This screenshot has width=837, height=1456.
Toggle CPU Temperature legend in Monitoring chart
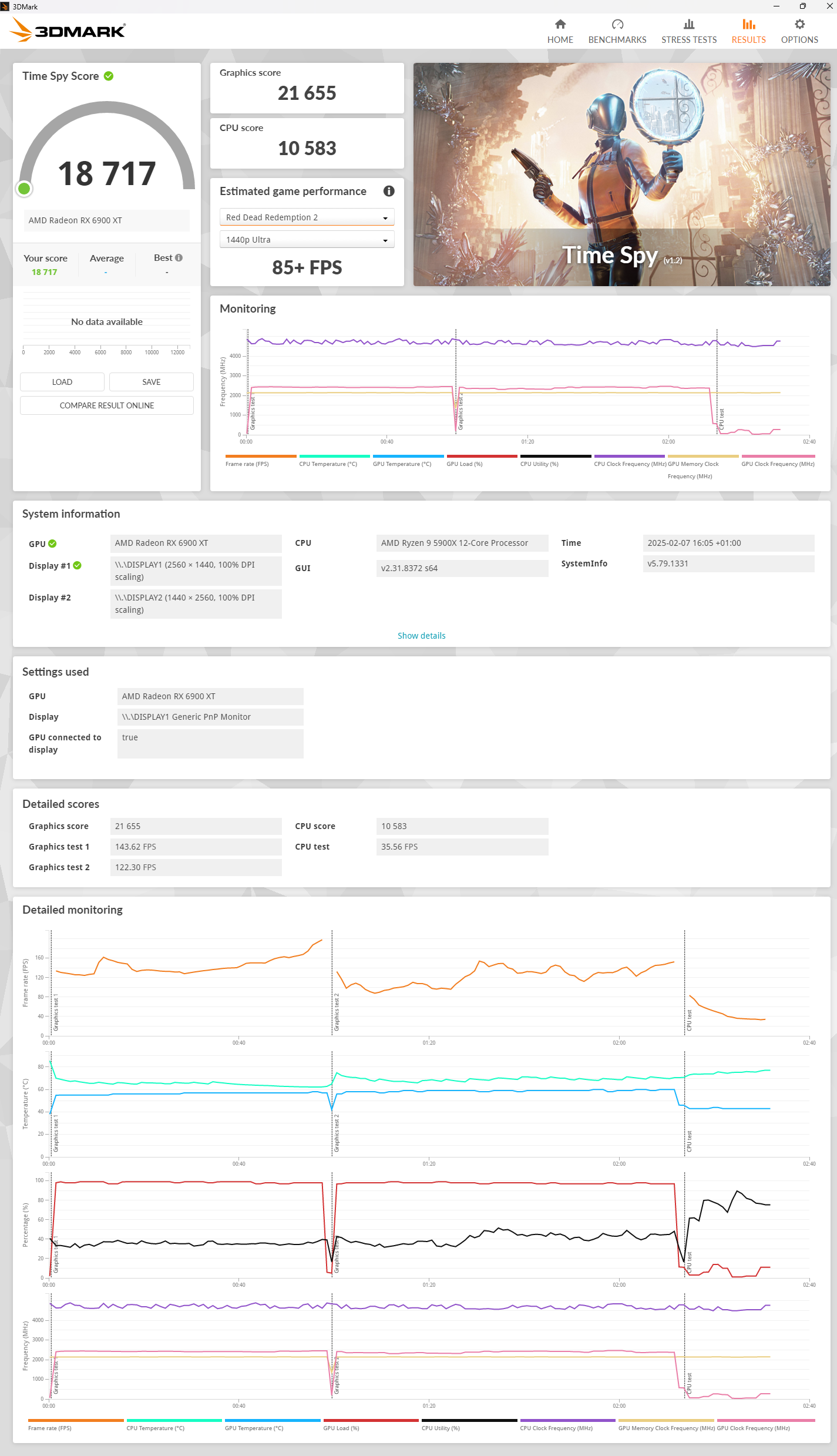[335, 460]
